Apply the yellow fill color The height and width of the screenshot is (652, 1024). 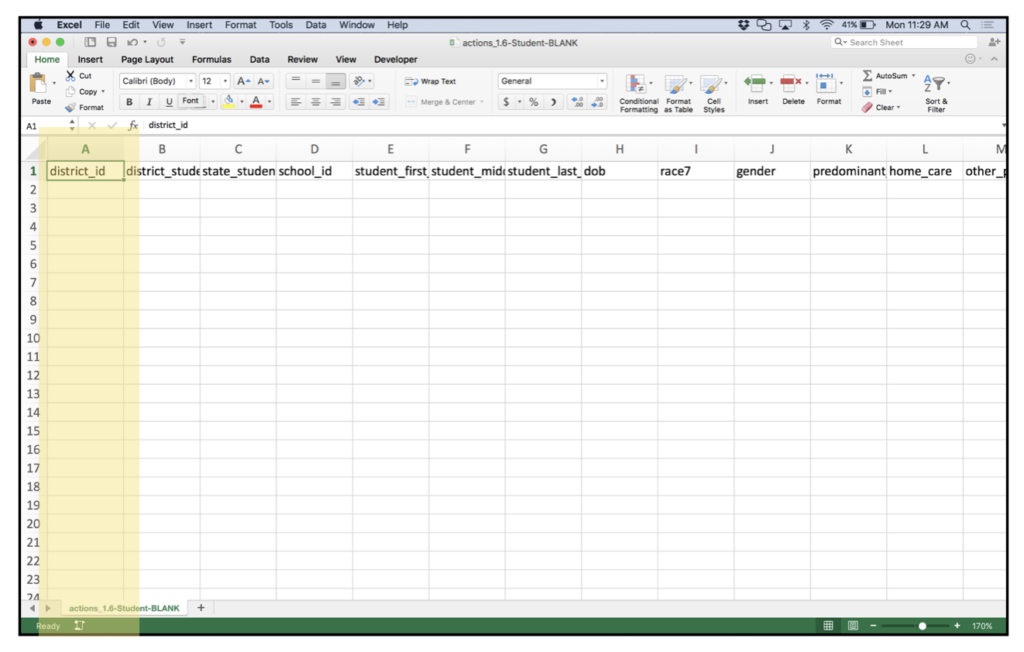coord(229,102)
